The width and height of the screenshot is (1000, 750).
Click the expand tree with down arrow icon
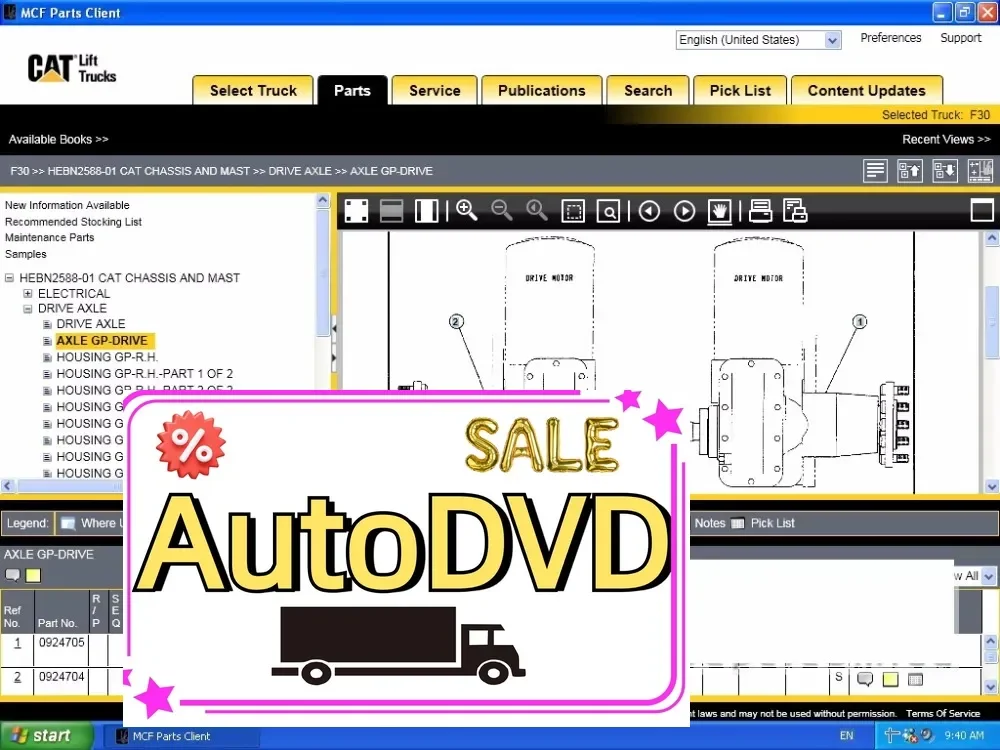(x=944, y=170)
